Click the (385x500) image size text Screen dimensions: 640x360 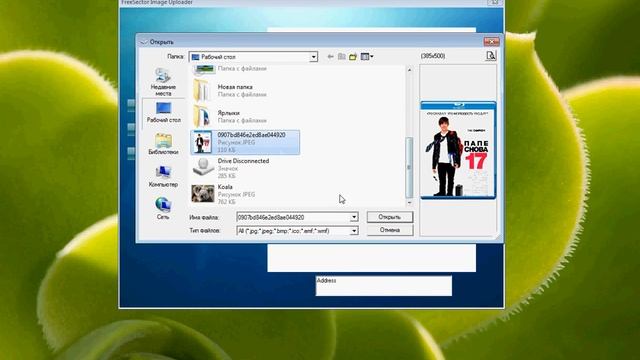click(433, 56)
